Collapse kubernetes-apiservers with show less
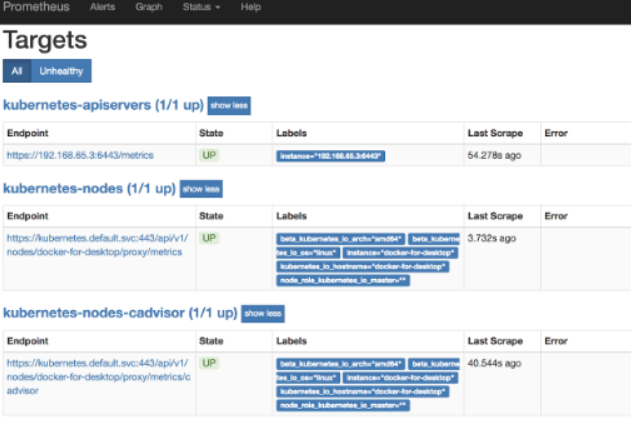 [229, 105]
